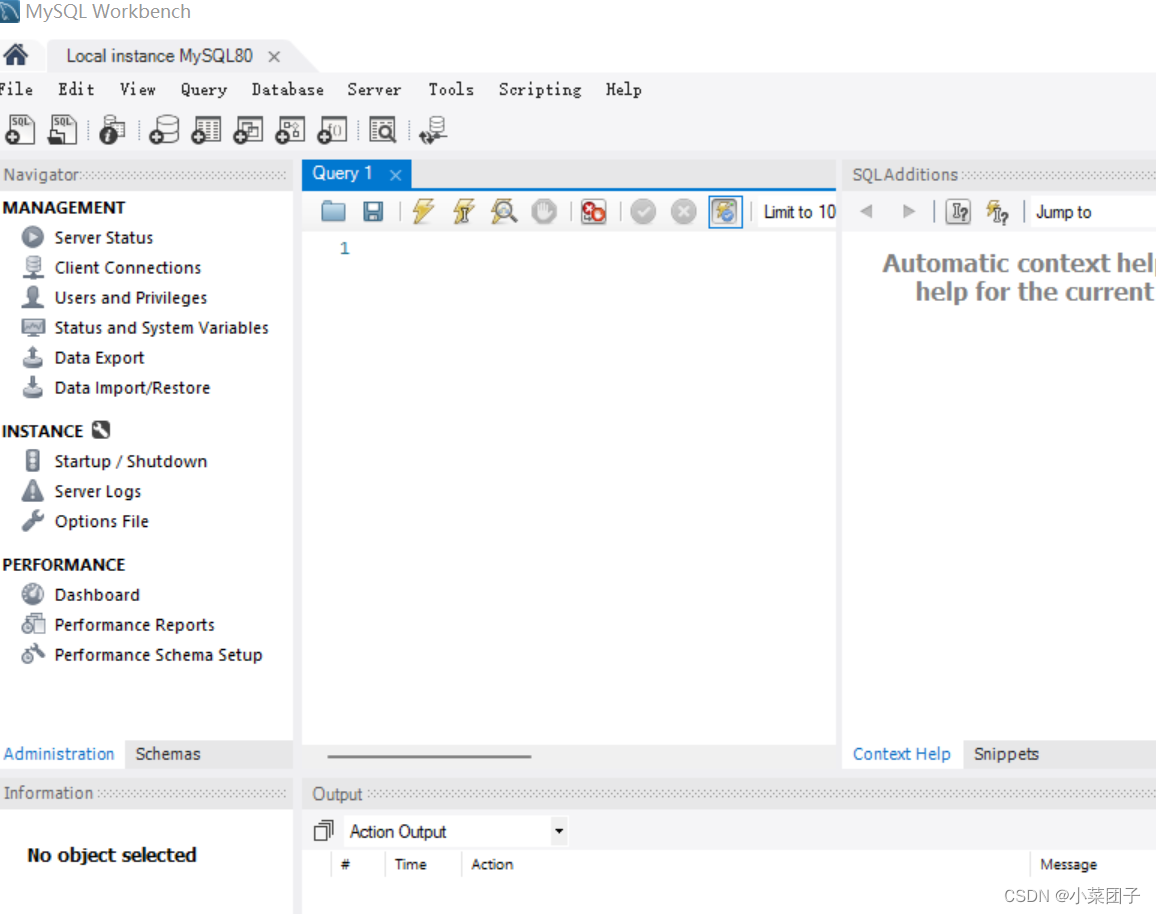Screen dimensions: 1156x914
Task: Open the Limit to rows dropdown
Action: click(x=799, y=212)
